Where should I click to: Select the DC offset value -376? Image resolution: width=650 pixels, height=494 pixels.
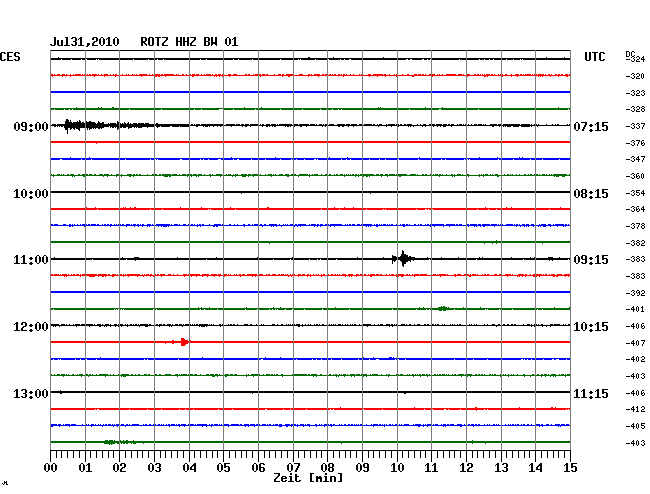(635, 143)
